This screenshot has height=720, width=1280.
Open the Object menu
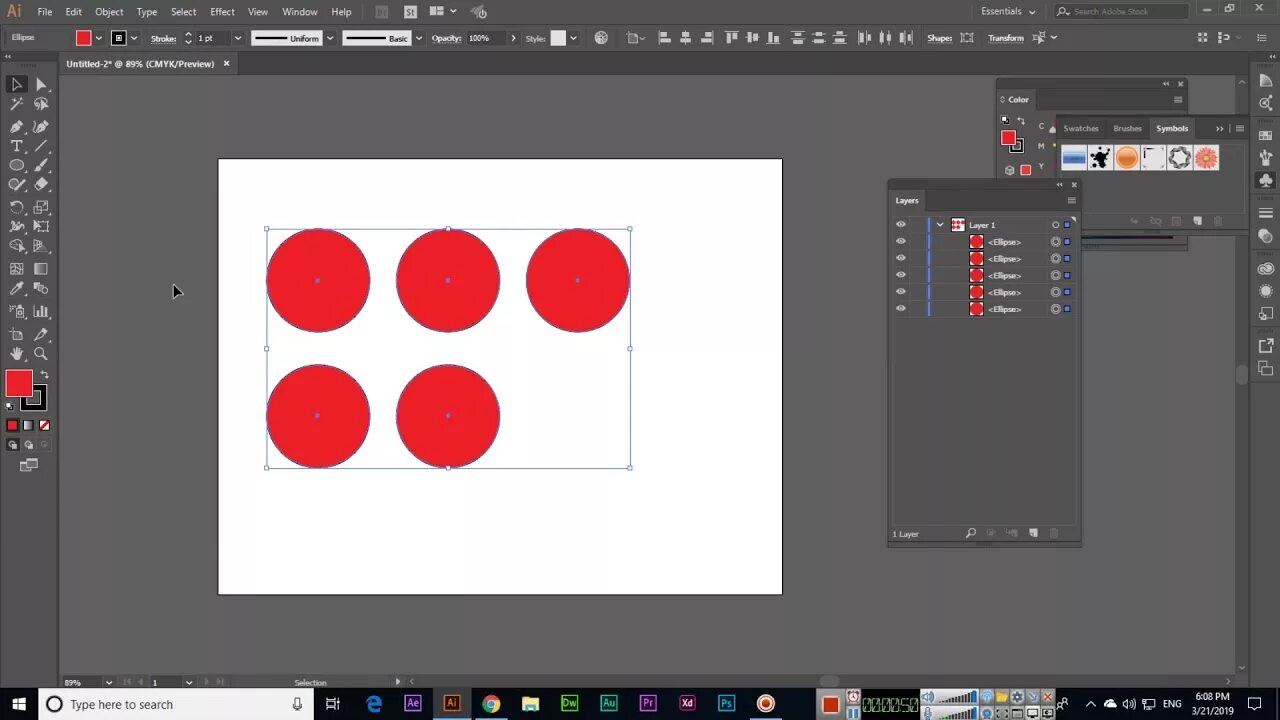point(109,12)
